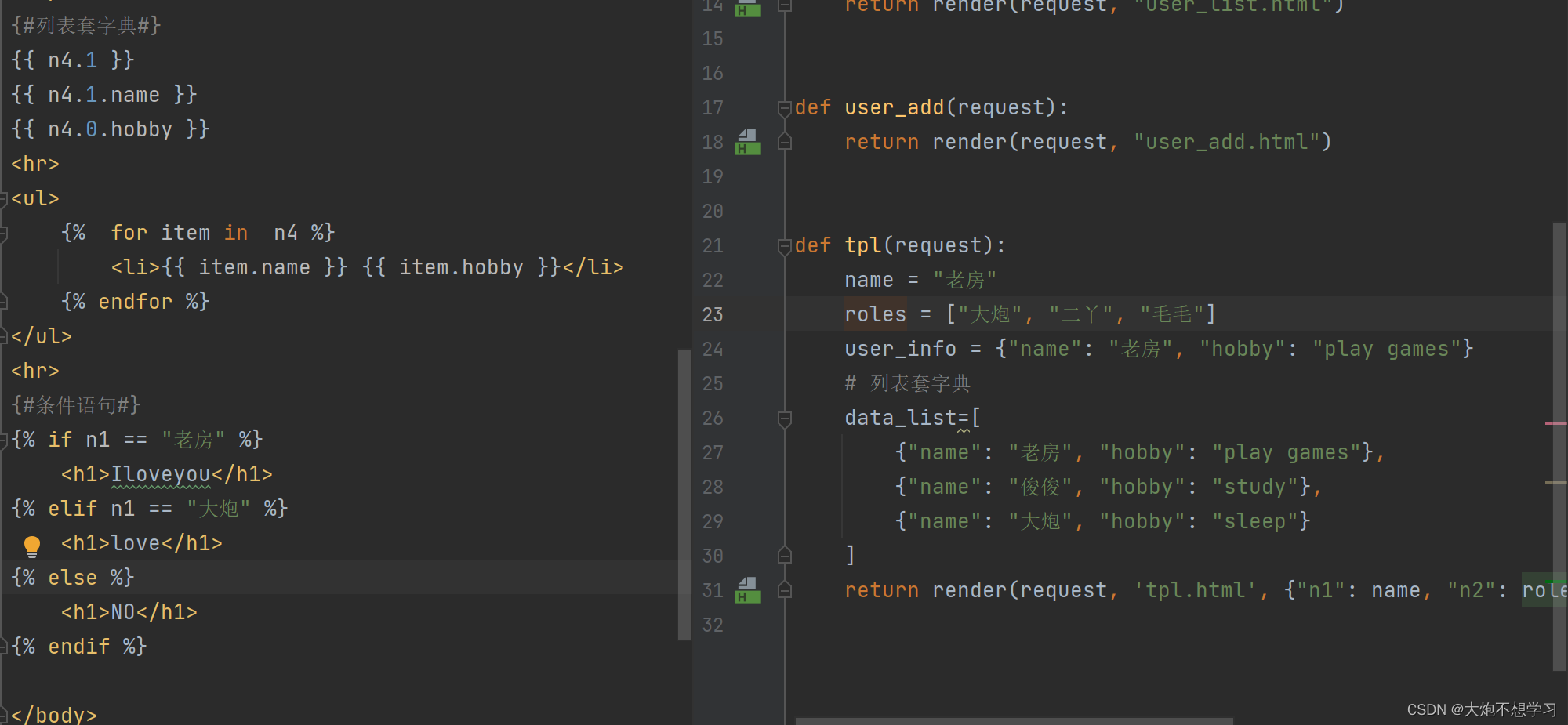Image resolution: width=1568 pixels, height=725 pixels.
Task: Click the fold marker beside </body>
Action: click(x=3, y=715)
